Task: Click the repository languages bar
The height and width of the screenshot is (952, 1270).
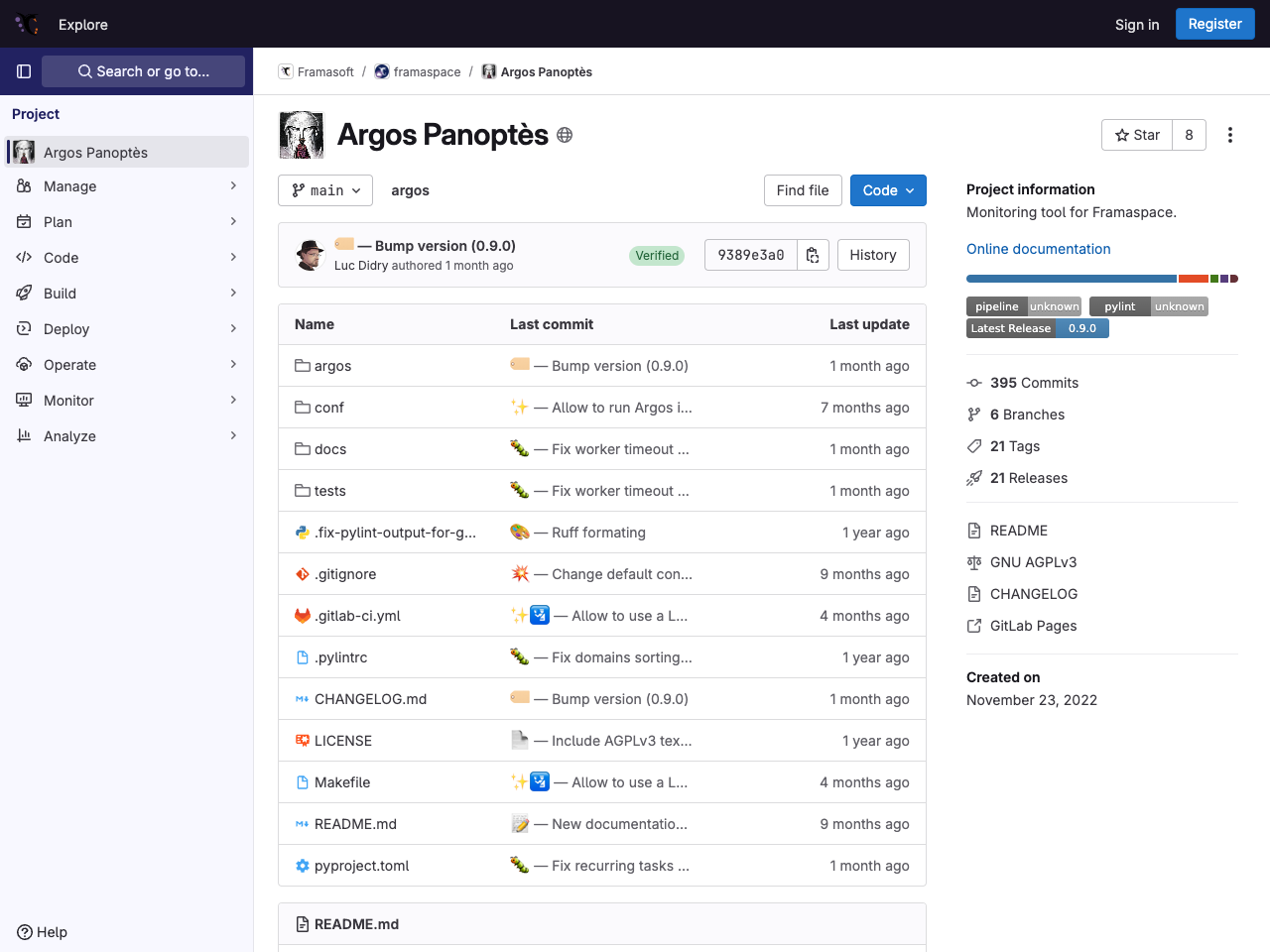Action: point(1102,279)
